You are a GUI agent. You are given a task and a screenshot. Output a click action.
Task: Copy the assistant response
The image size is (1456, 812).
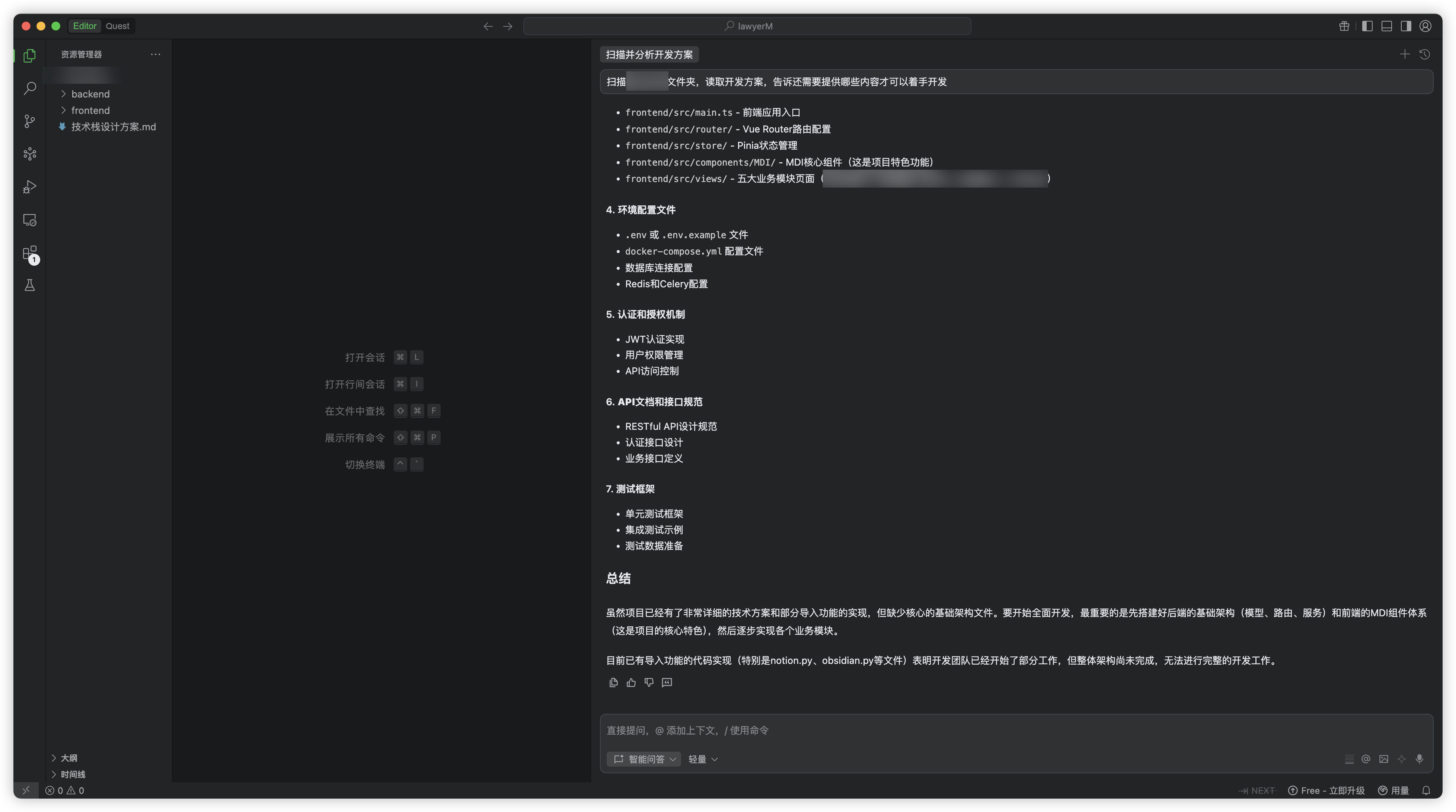coord(613,682)
